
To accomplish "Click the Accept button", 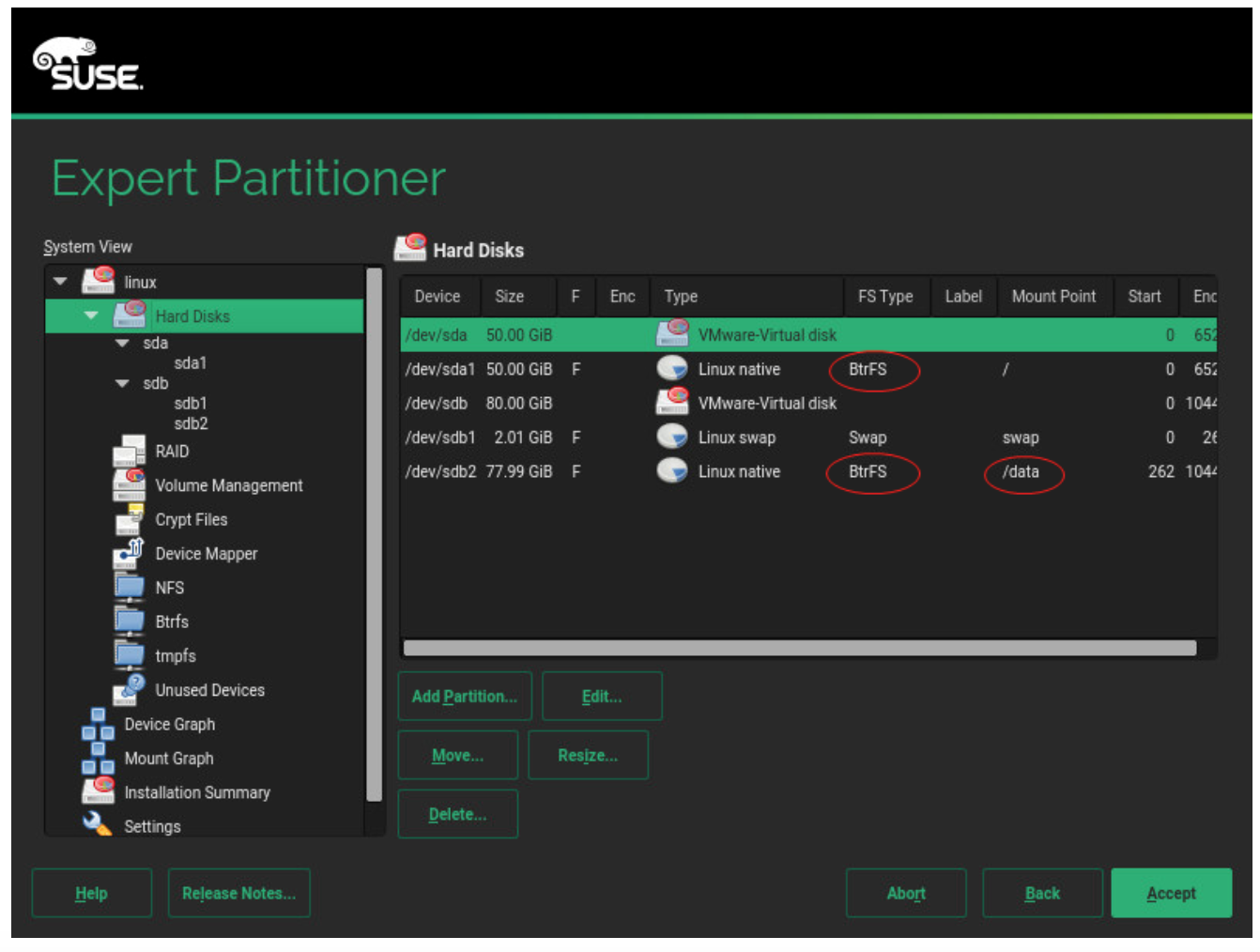I will [1170, 893].
